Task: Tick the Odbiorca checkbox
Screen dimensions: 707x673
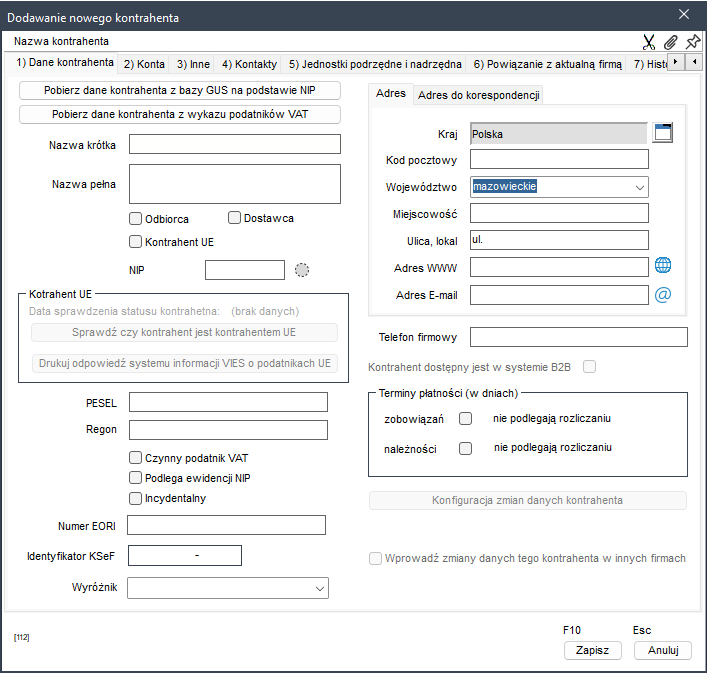Action: click(x=135, y=219)
